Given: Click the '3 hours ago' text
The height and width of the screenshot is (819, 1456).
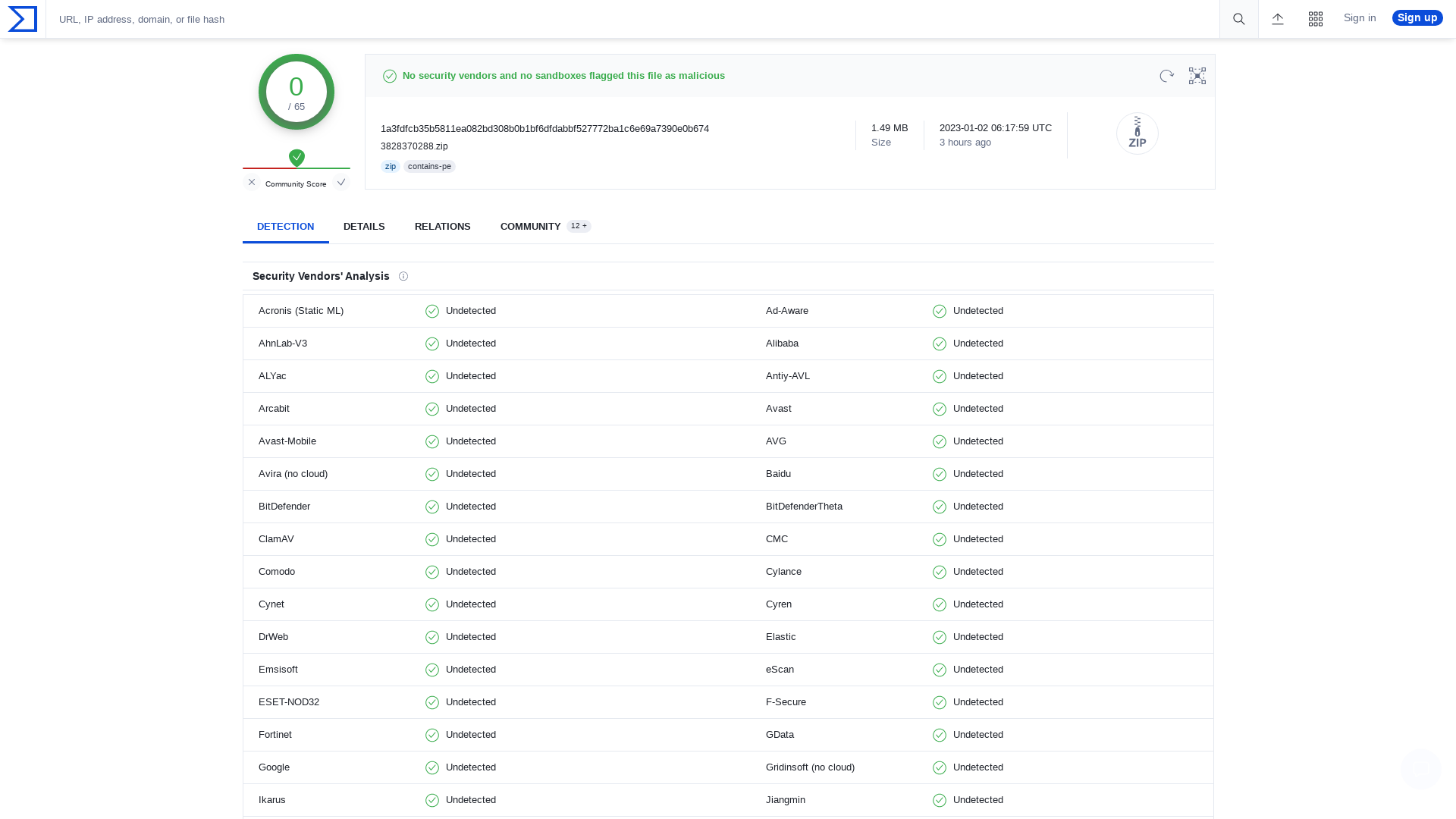Looking at the screenshot, I should 965,143.
